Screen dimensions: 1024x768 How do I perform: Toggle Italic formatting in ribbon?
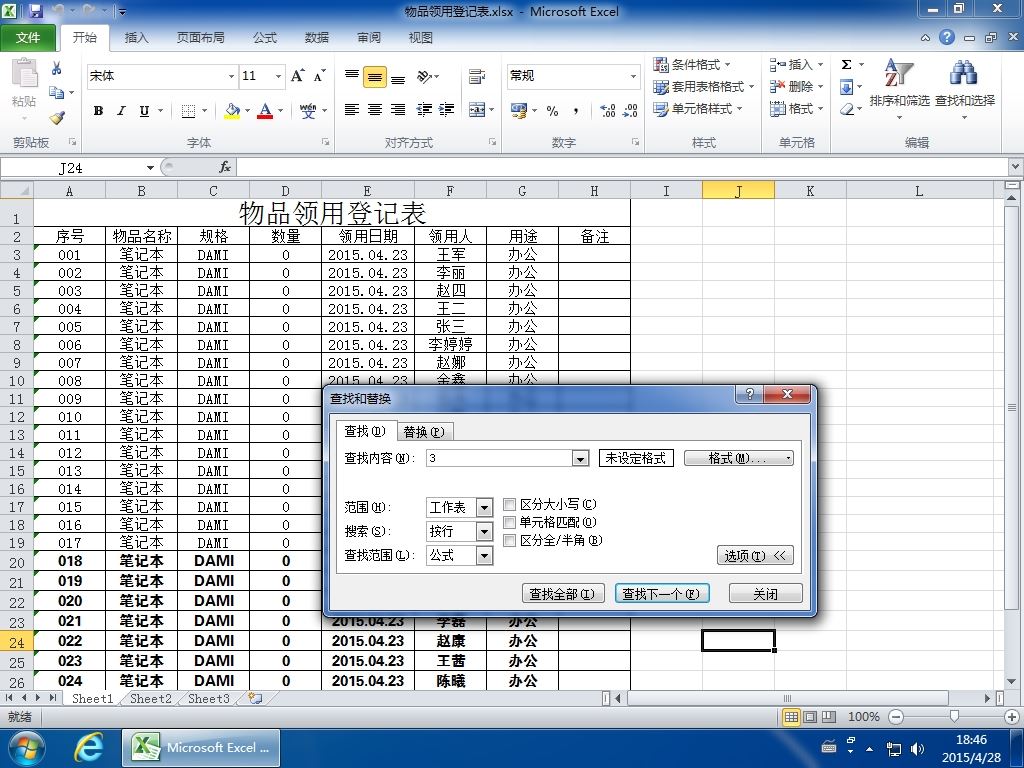click(x=121, y=111)
